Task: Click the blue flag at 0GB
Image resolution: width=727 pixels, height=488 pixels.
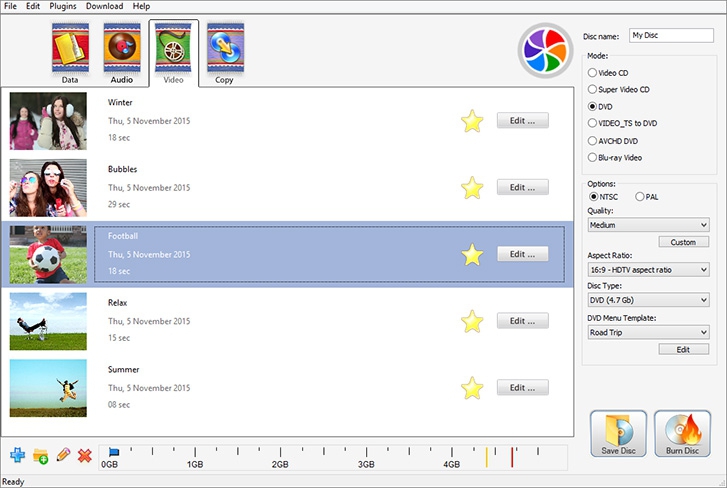Action: [114, 451]
